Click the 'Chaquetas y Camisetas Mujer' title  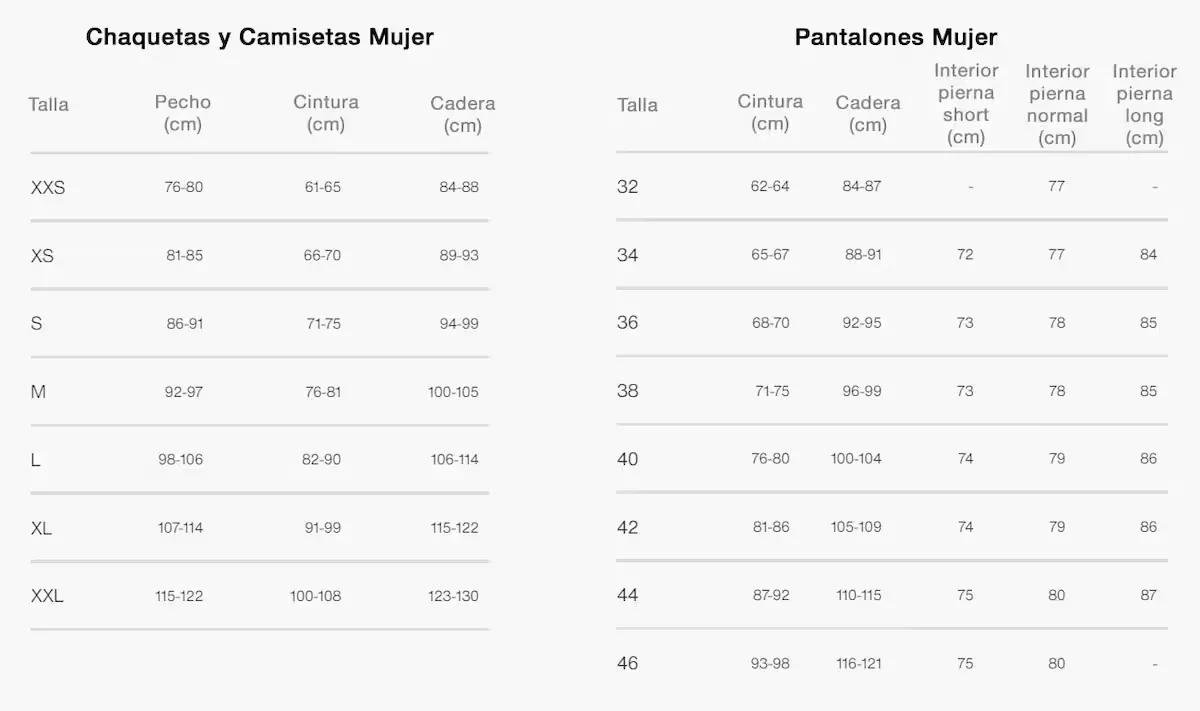pyautogui.click(x=259, y=37)
